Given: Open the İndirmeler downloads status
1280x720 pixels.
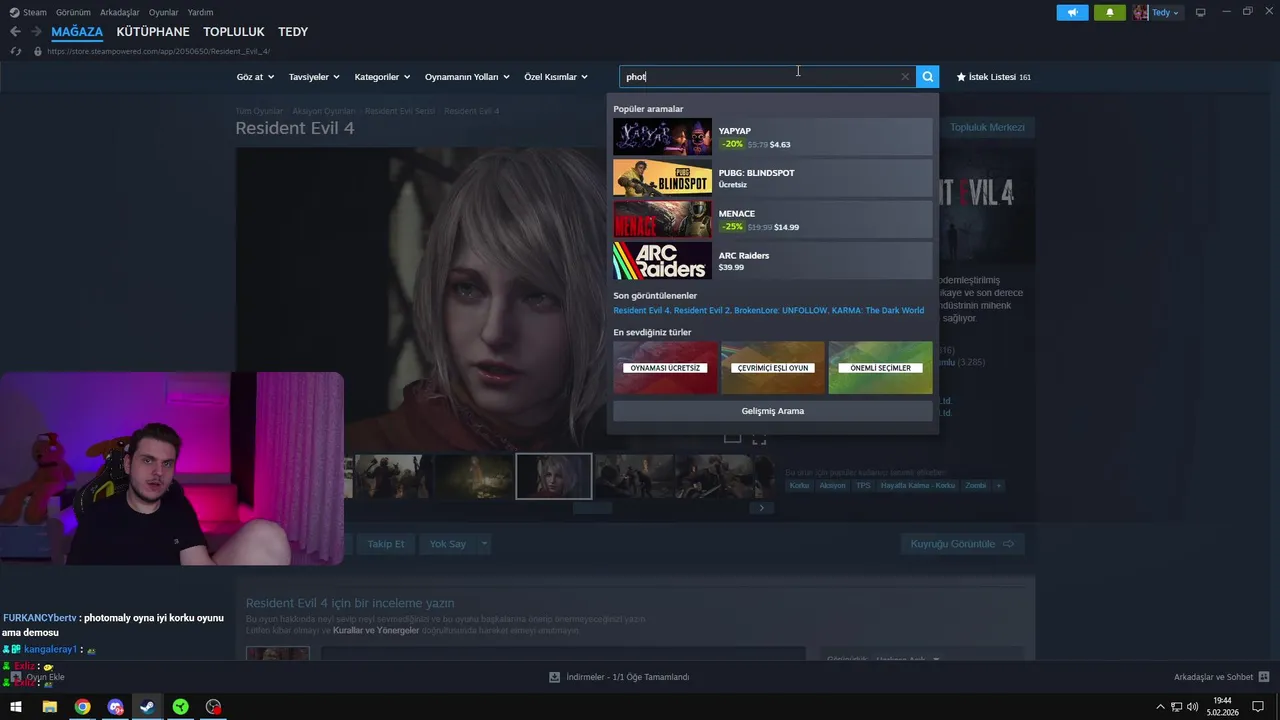Looking at the screenshot, I should (x=620, y=677).
